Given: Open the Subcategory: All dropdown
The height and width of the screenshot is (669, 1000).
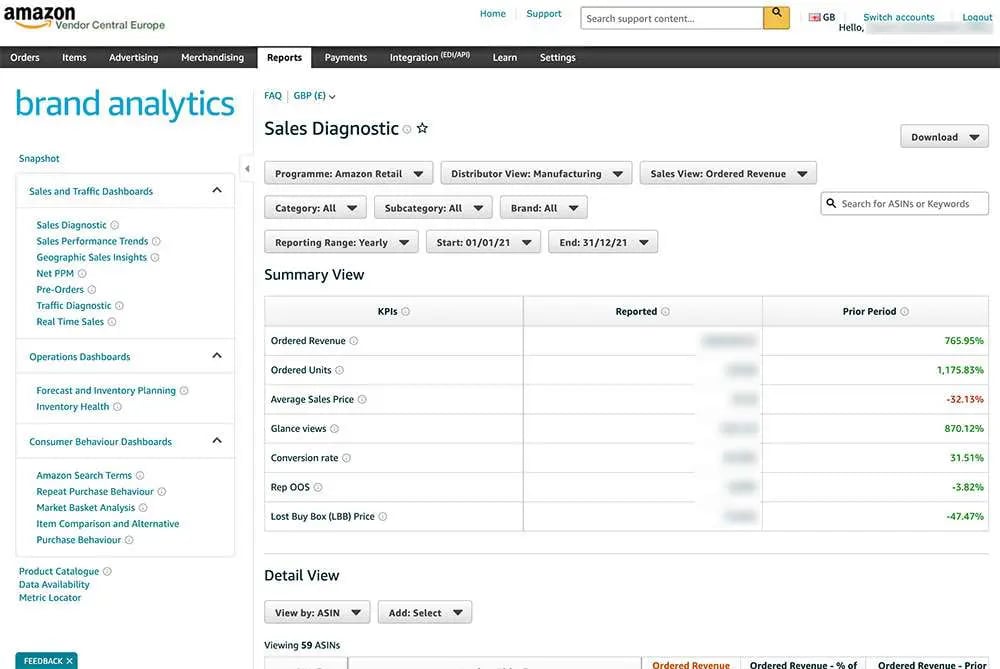Looking at the screenshot, I should click(434, 208).
